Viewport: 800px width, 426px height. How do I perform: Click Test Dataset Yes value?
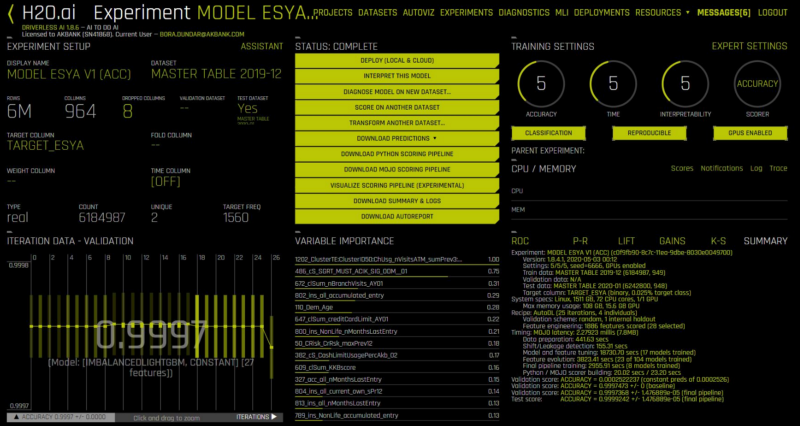247,108
